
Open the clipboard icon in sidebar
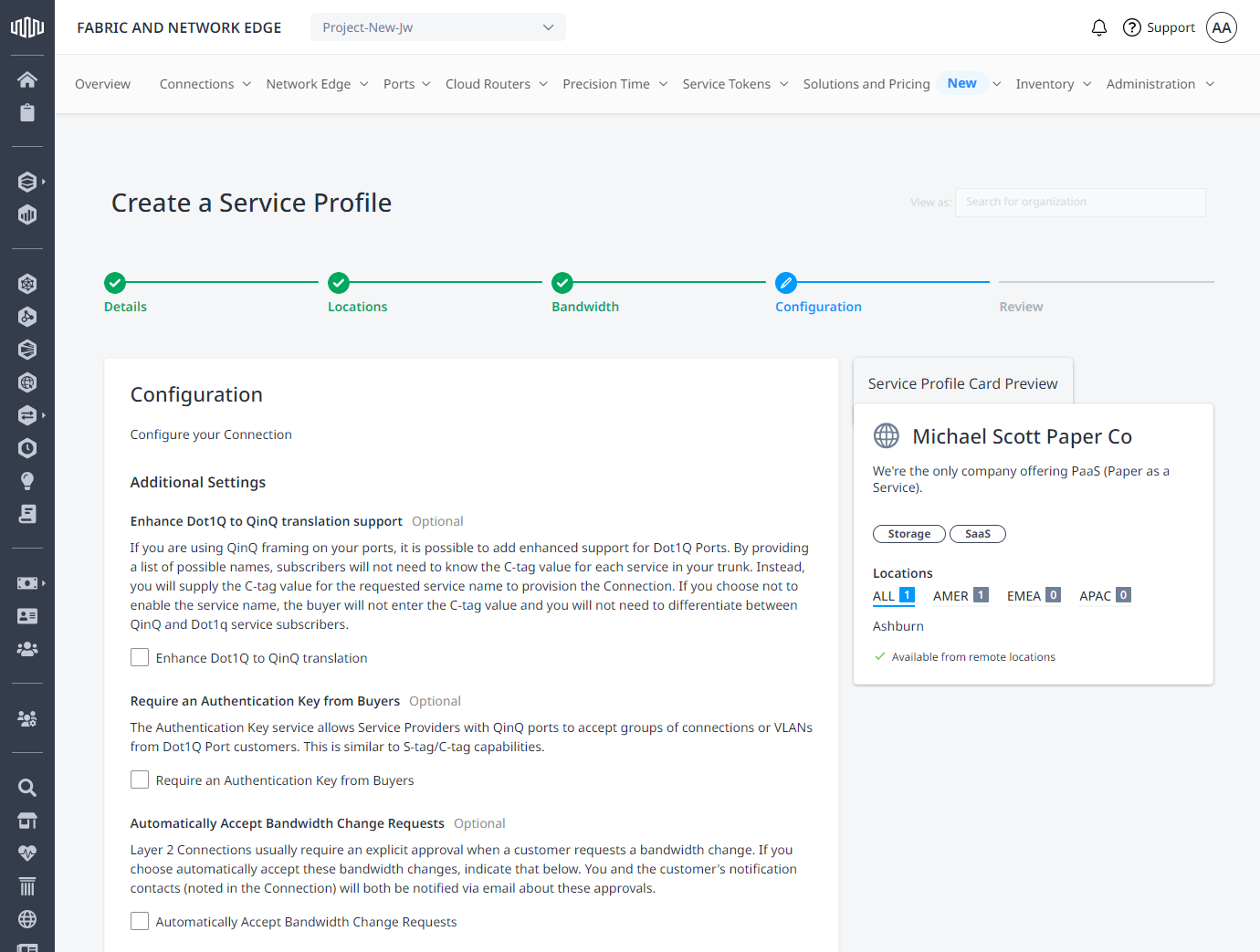tap(27, 112)
